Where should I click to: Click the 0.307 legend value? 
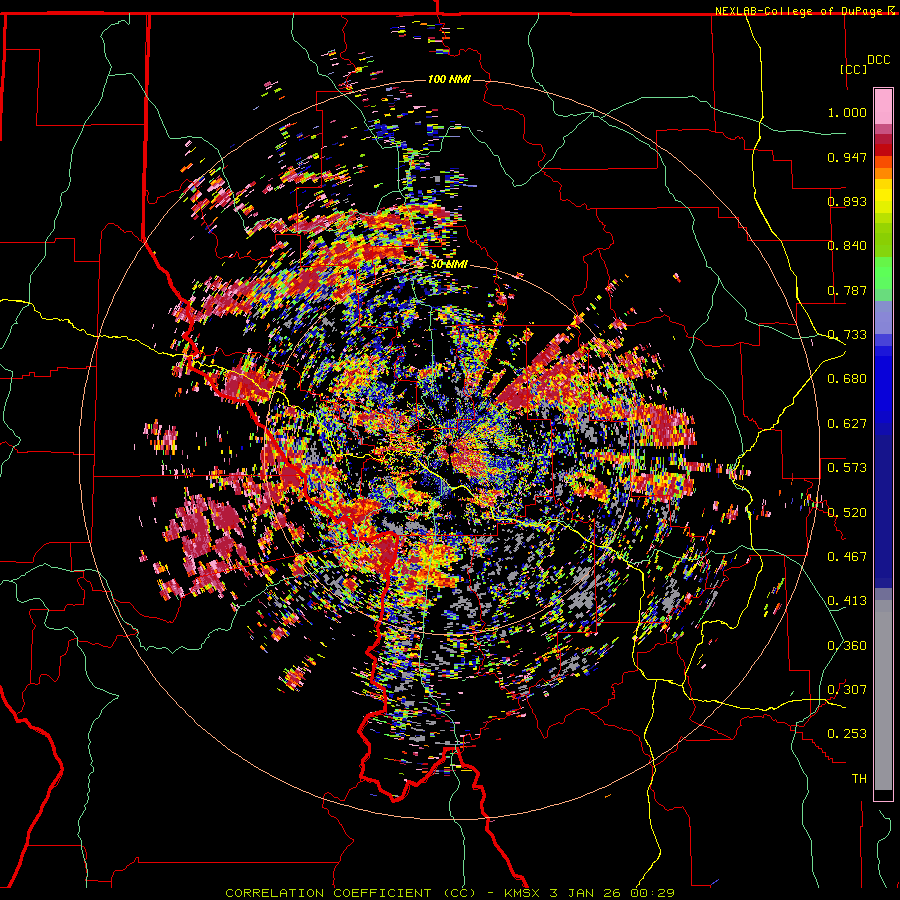coord(847,690)
